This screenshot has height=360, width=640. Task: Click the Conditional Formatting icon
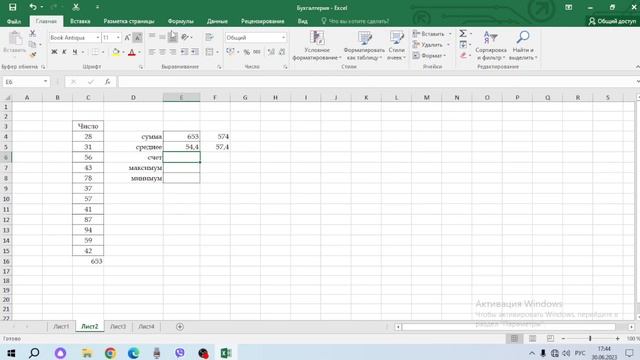pyautogui.click(x=317, y=45)
